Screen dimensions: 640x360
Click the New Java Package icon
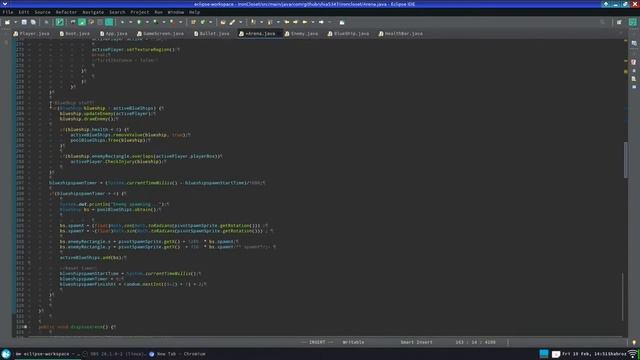[x=193, y=22]
